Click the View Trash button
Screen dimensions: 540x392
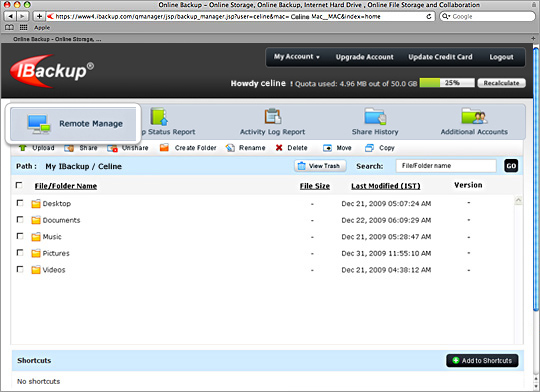point(320,166)
